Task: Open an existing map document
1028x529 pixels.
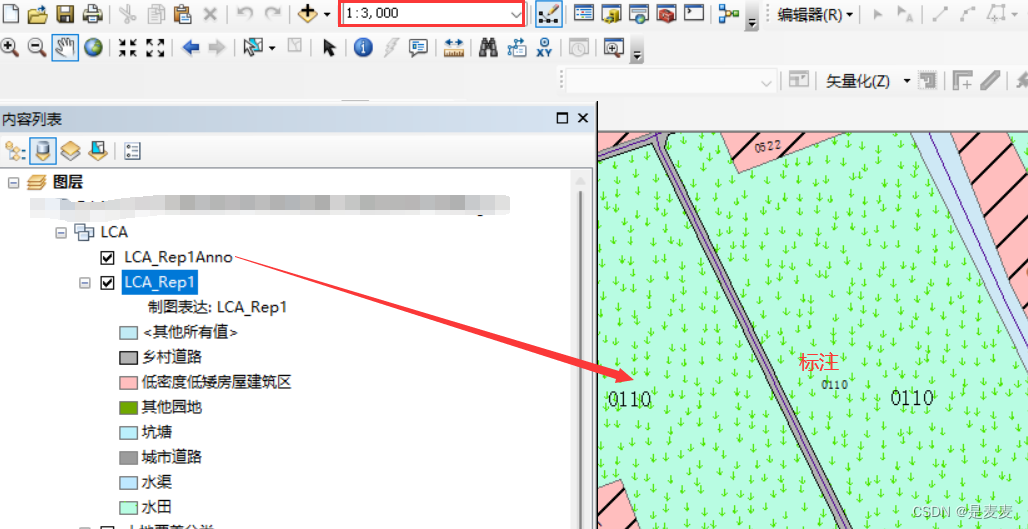Action: point(38,13)
